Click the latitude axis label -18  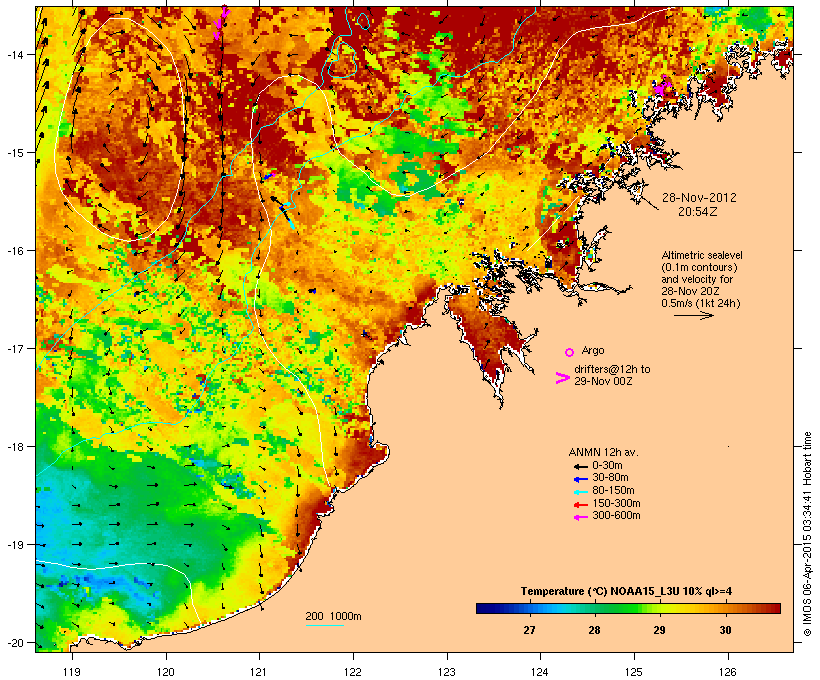click(15, 447)
